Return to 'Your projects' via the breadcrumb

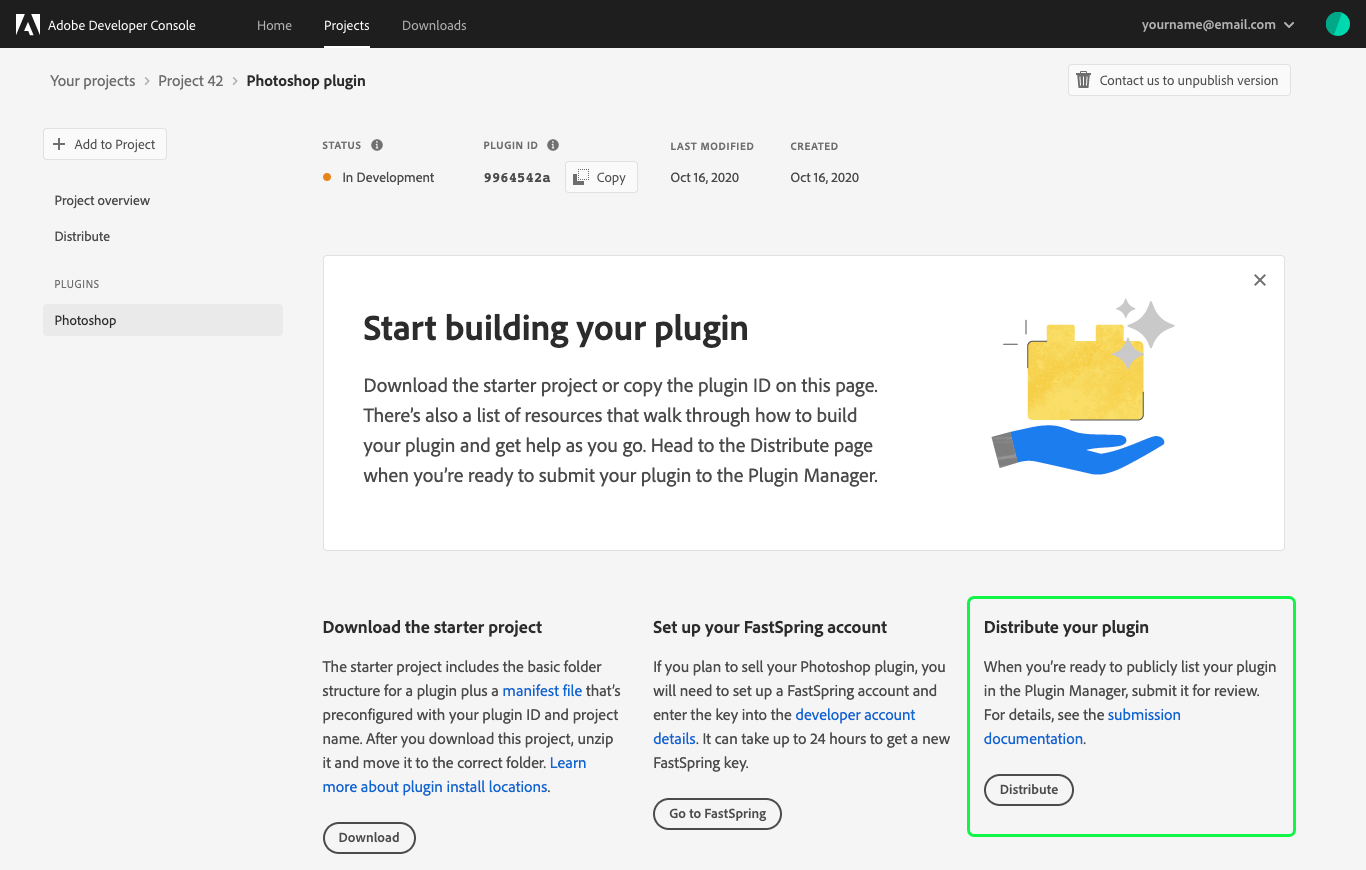[92, 80]
